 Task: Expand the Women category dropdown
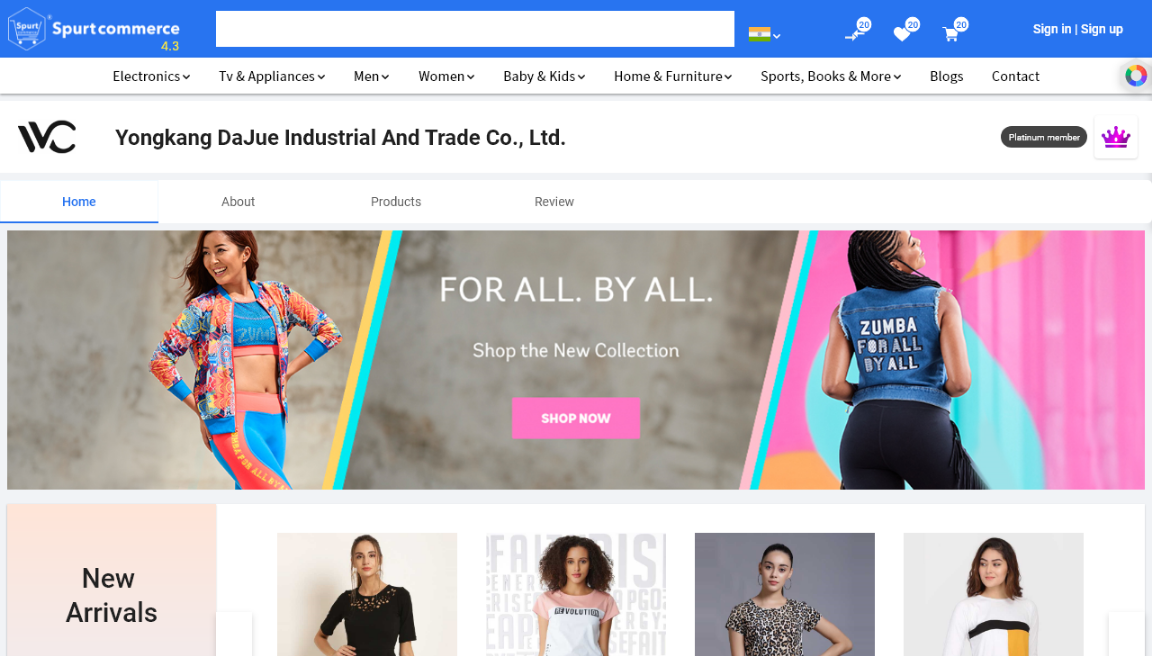(446, 76)
